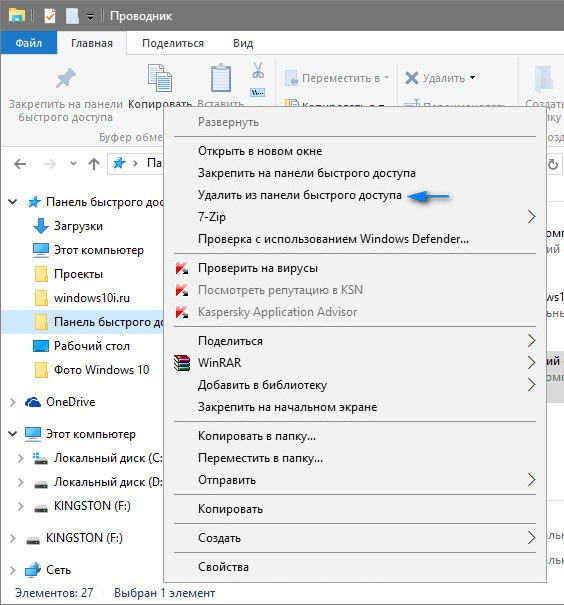Click the pin to Quick access ribbon icon

coord(66,78)
